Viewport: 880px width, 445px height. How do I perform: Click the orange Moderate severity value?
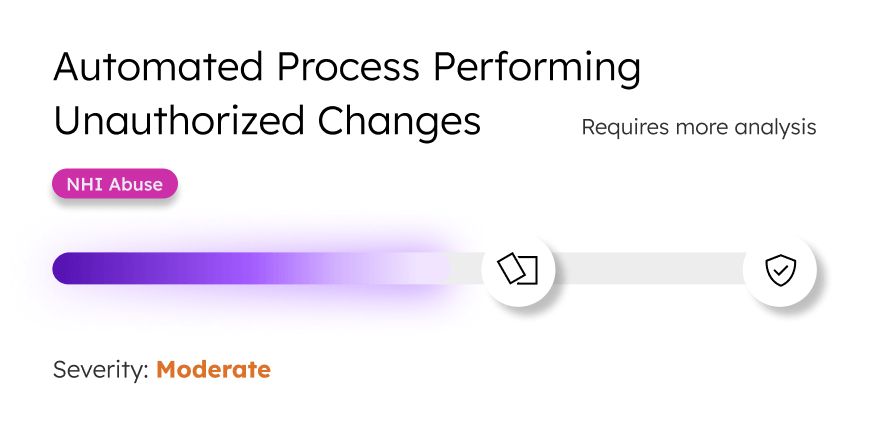click(213, 369)
